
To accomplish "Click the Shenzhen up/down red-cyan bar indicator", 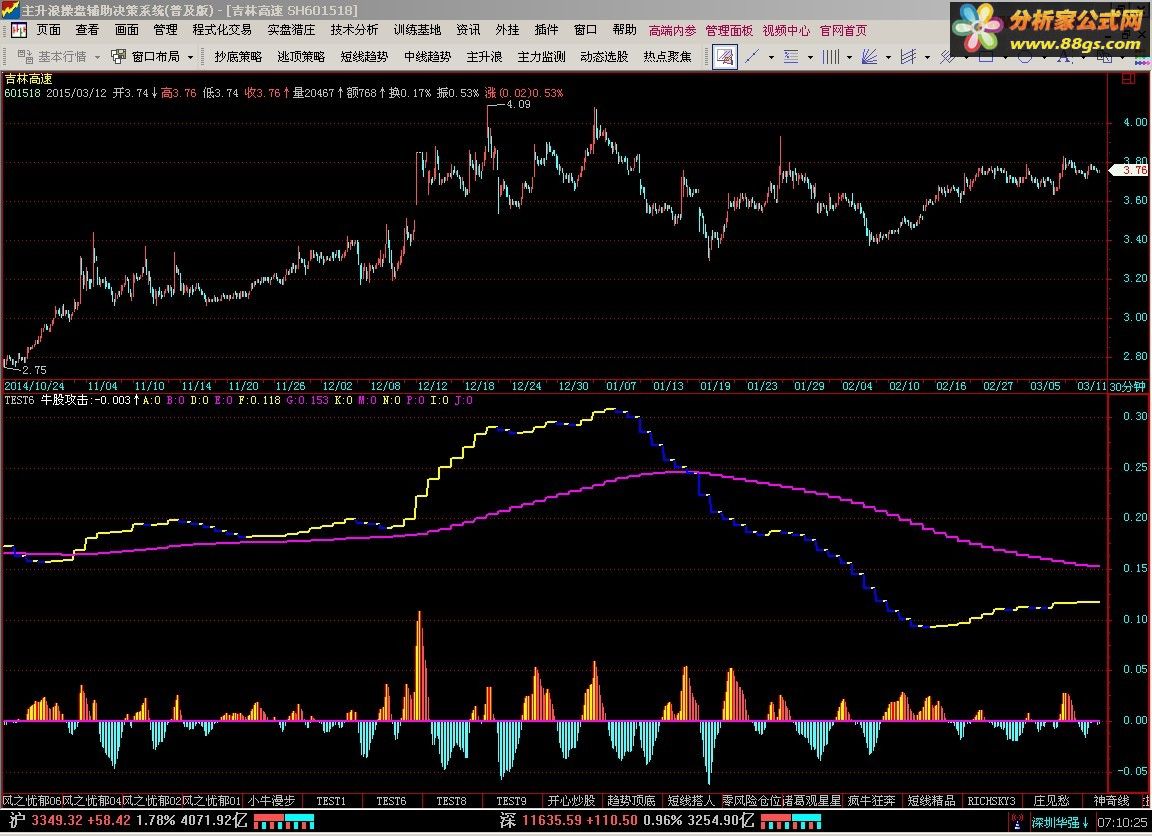I will click(791, 821).
